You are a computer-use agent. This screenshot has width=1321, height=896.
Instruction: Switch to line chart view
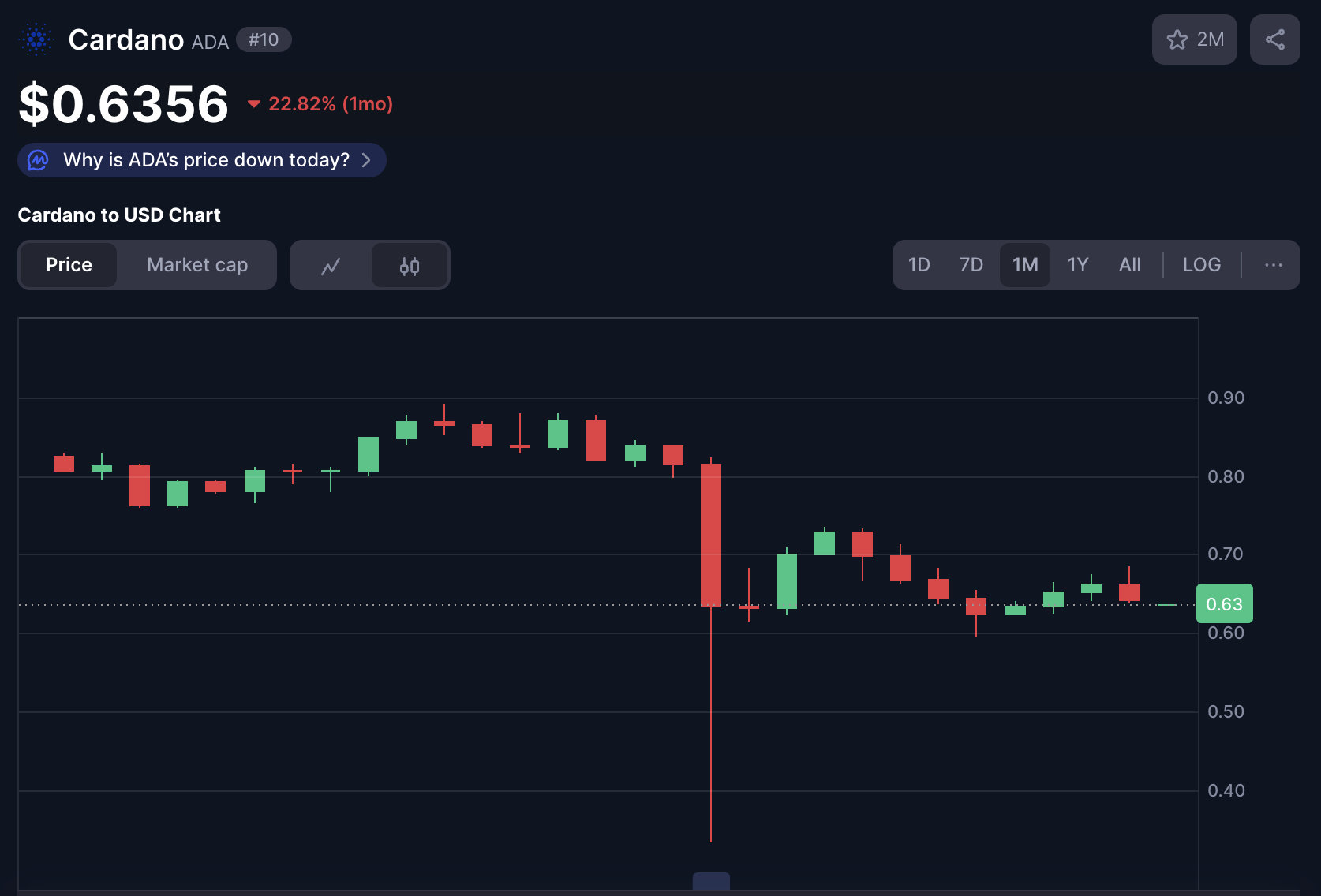pyautogui.click(x=331, y=266)
